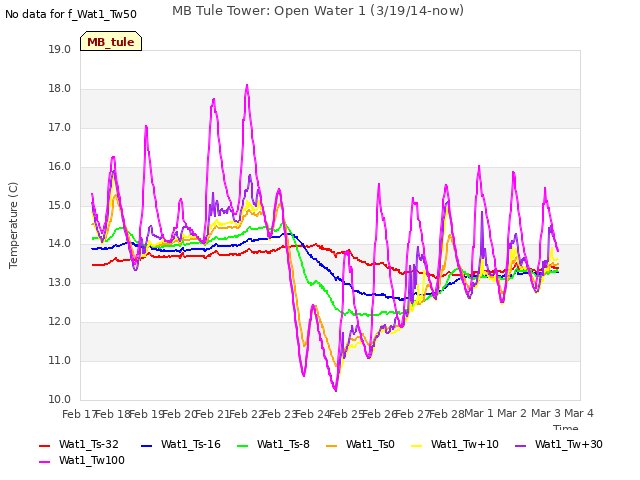
Task: Click the 15.0 y-axis tick label
Action: pyautogui.click(x=60, y=205)
